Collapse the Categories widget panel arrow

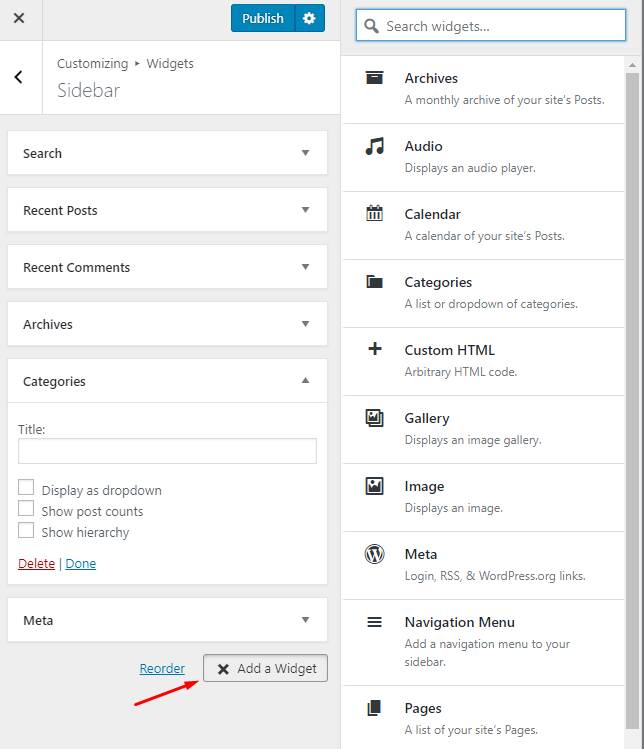pyautogui.click(x=305, y=381)
